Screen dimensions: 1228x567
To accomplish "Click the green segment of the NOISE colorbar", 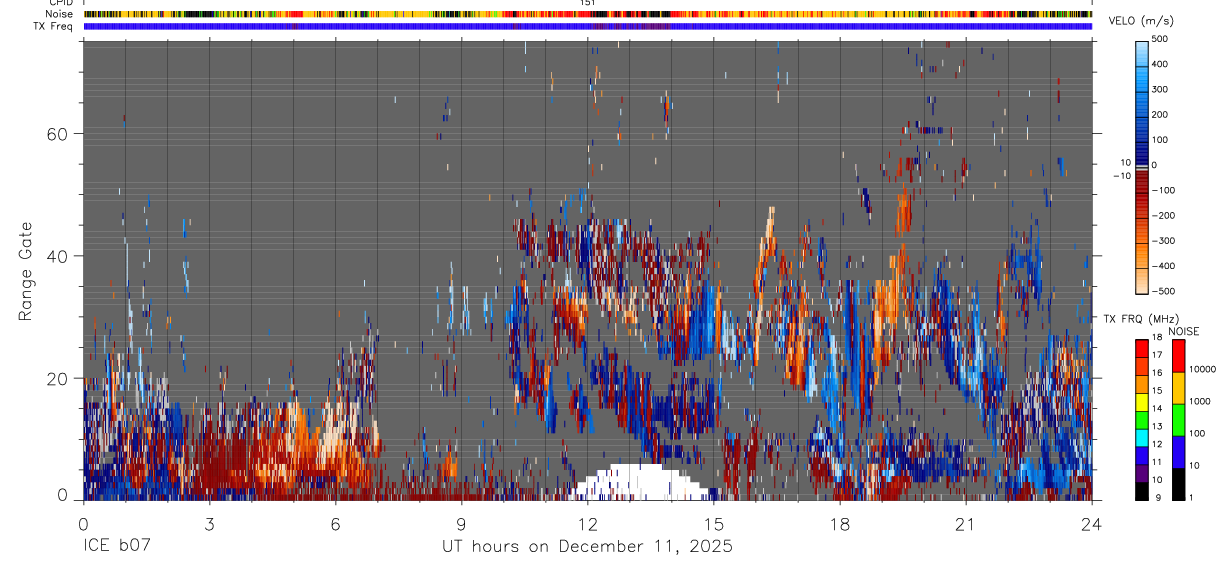I will (1177, 419).
